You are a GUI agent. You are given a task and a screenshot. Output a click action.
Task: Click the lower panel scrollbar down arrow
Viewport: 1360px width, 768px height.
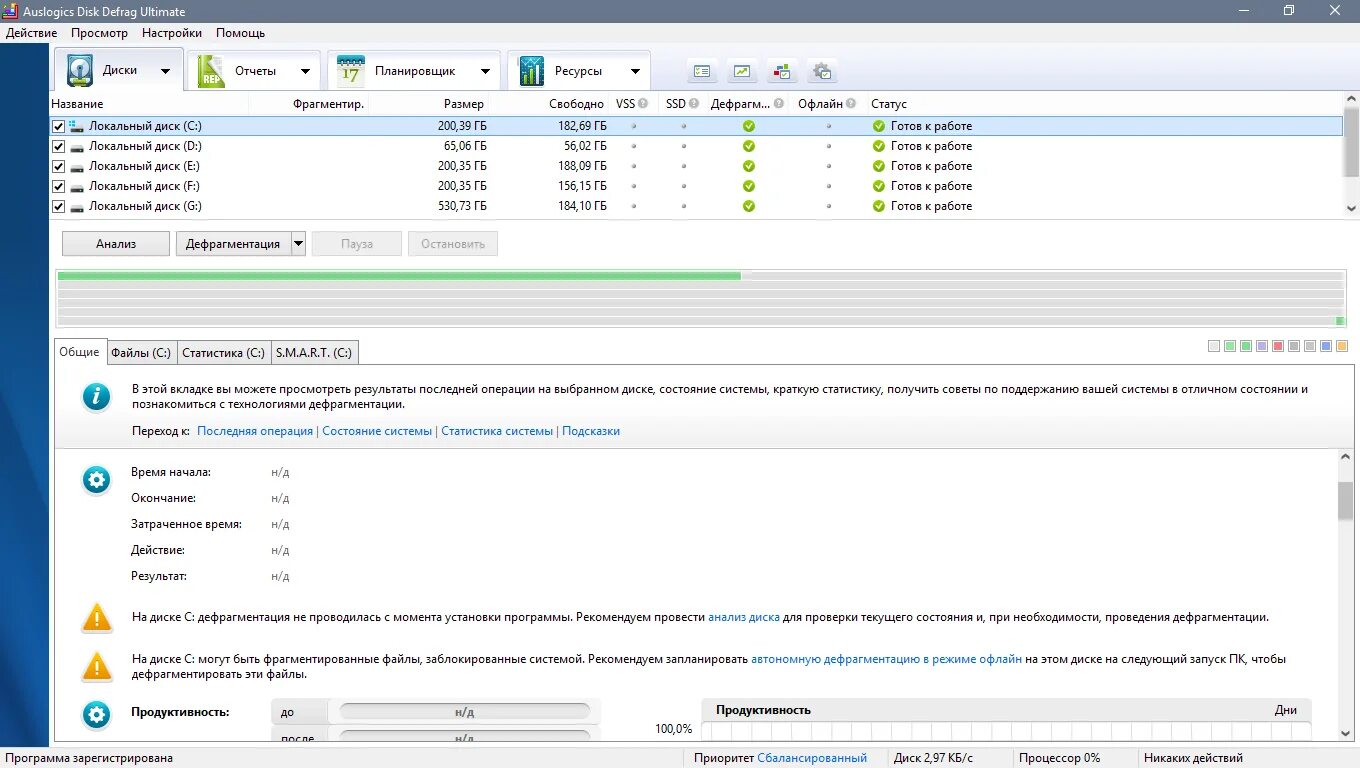[1345, 733]
